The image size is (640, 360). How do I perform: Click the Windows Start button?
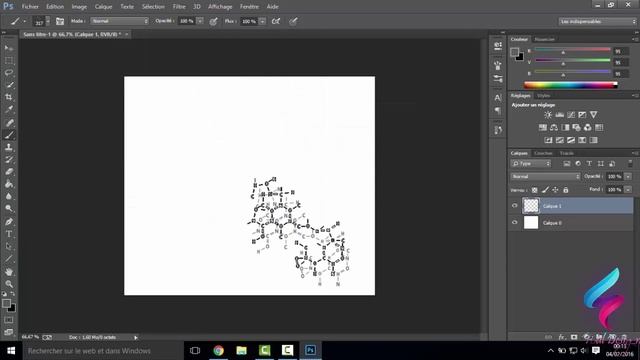tap(11, 351)
